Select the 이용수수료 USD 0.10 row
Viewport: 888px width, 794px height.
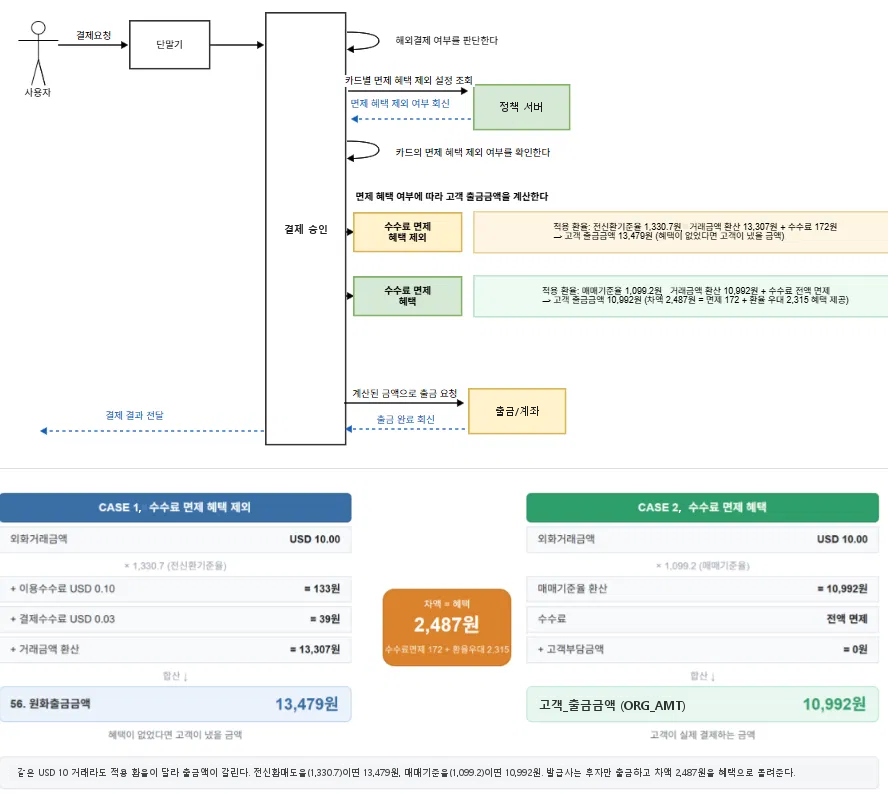pos(176,589)
